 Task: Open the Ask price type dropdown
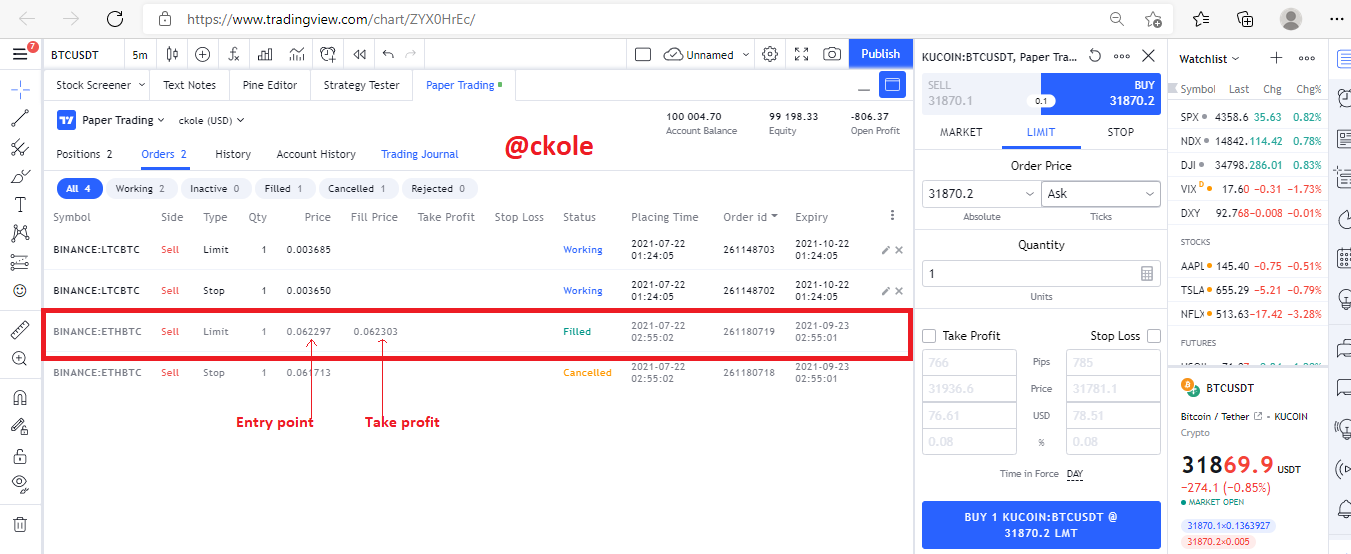pos(1101,194)
